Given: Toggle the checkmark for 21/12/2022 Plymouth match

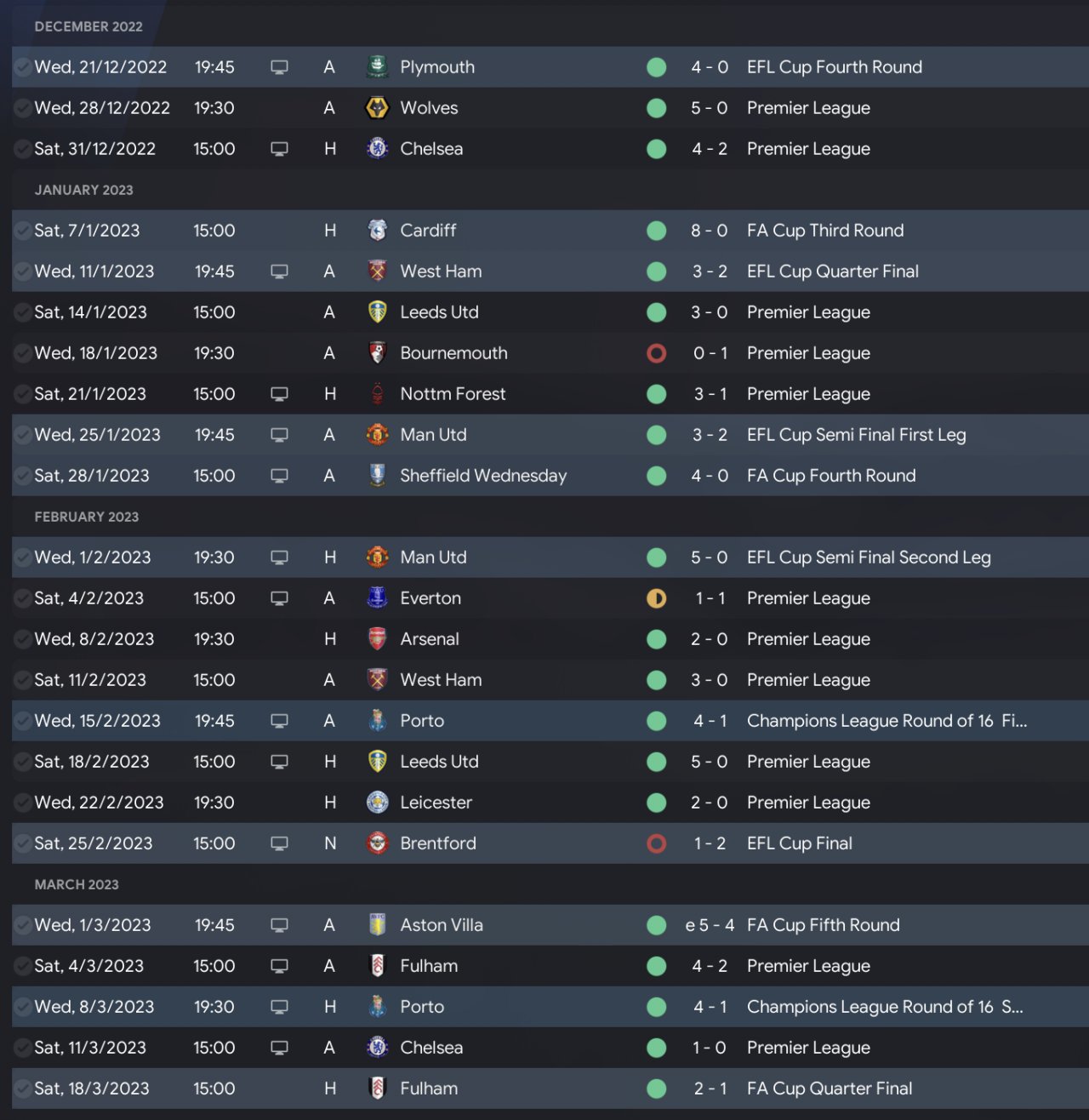Looking at the screenshot, I should click(23, 66).
